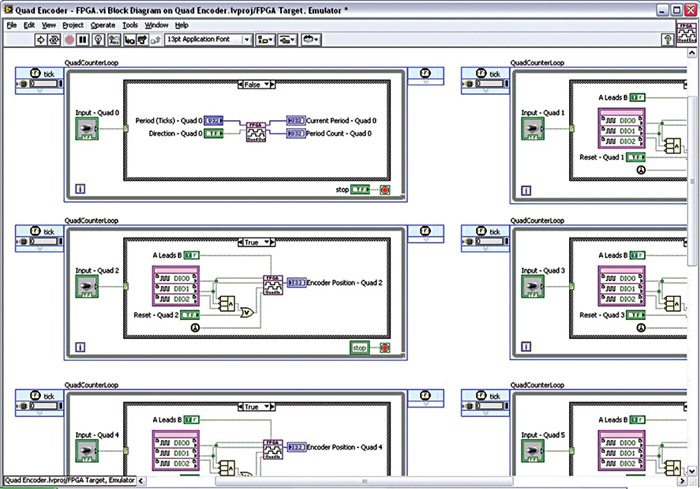700x489 pixels.
Task: Open the Operate menu
Action: 102,24
